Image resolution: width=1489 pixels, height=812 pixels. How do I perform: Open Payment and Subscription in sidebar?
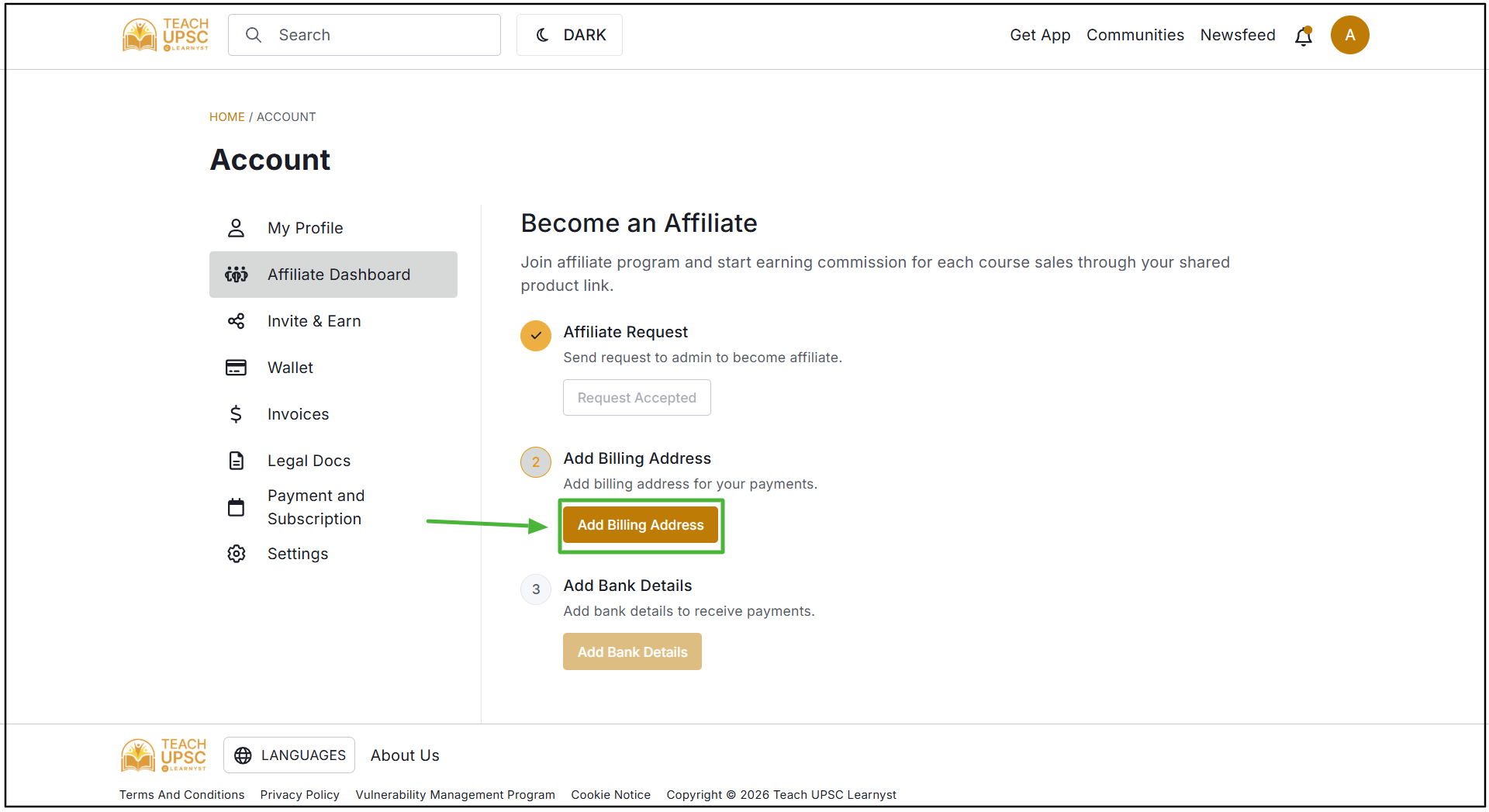click(333, 507)
